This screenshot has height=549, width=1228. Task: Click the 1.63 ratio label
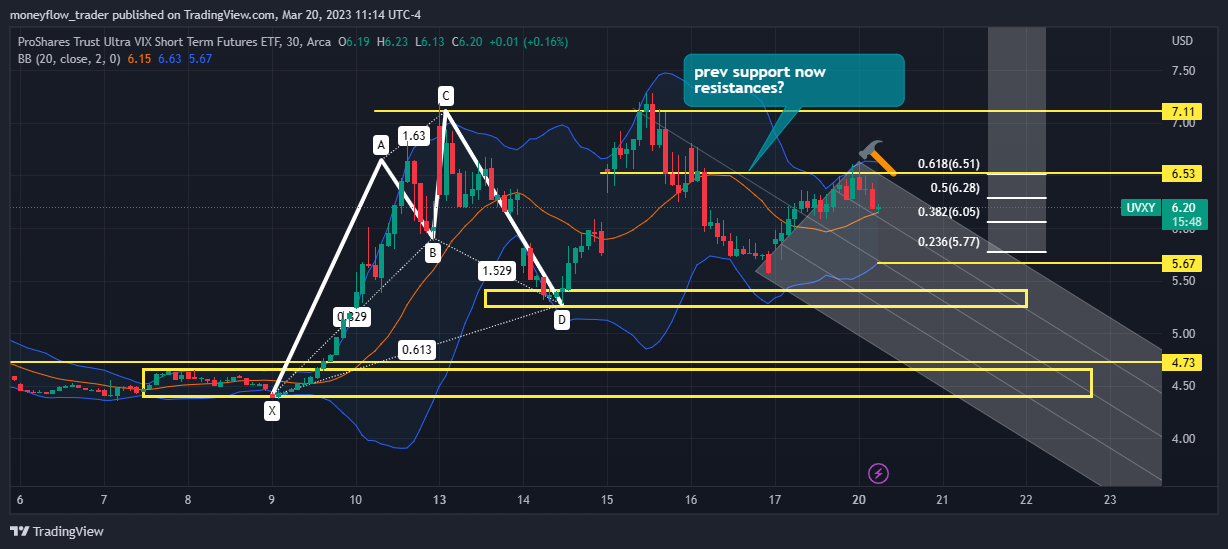(x=413, y=136)
